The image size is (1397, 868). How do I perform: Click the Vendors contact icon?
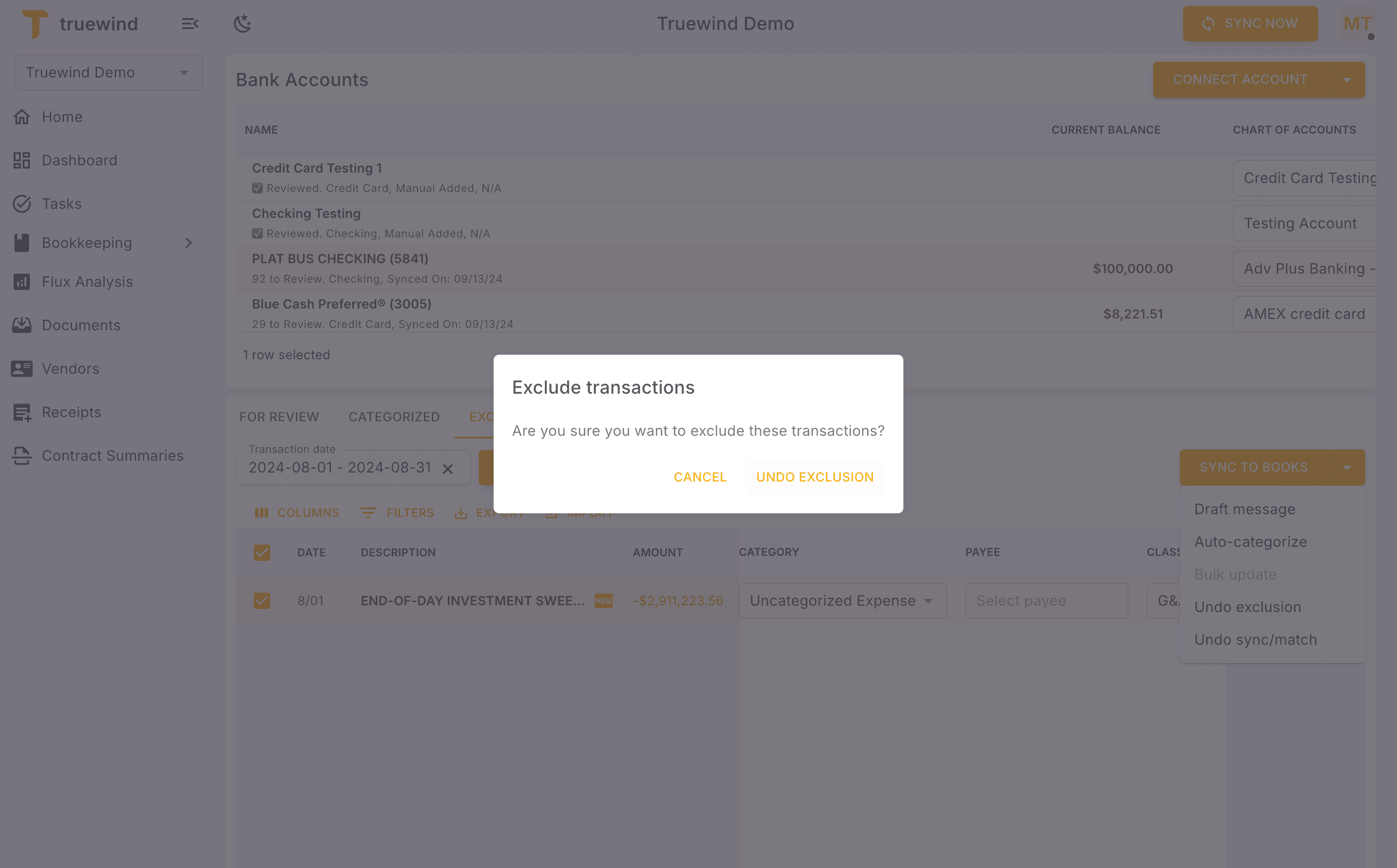tap(22, 369)
